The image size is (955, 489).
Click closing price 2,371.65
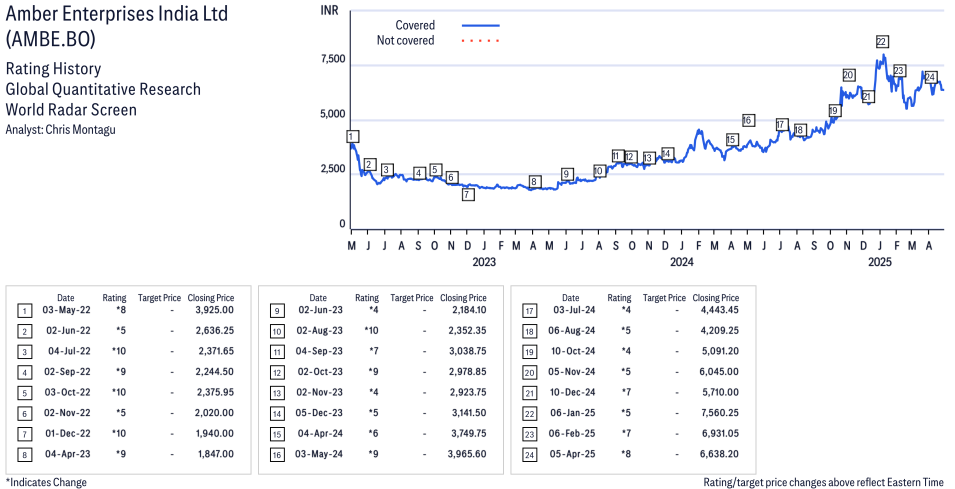point(216,351)
